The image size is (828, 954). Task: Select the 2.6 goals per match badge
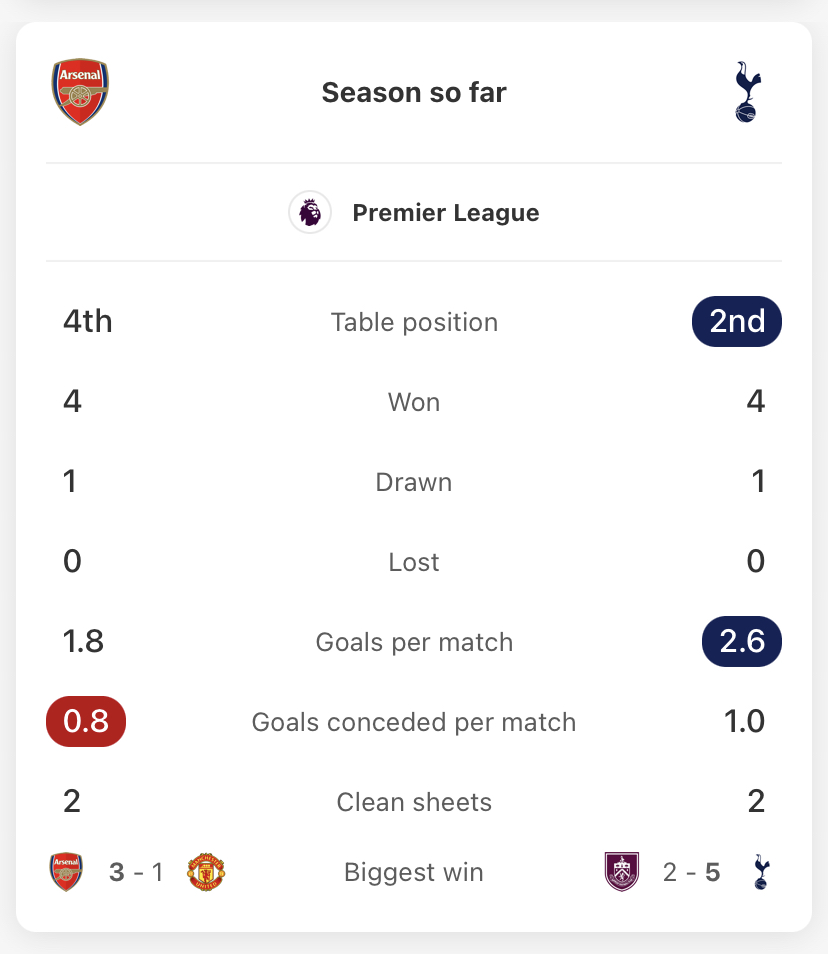(742, 641)
